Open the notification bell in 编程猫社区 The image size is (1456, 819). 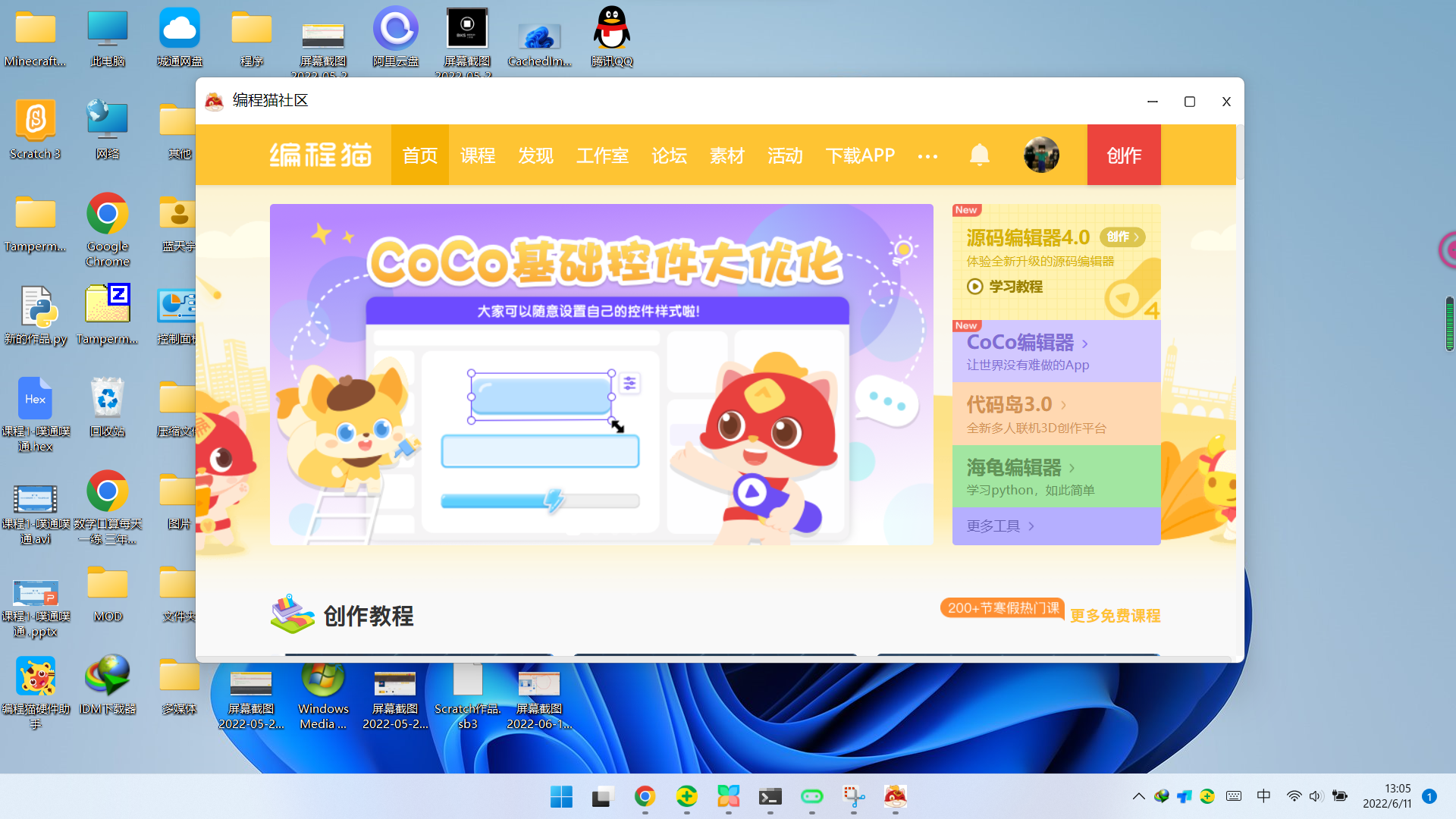(x=980, y=155)
